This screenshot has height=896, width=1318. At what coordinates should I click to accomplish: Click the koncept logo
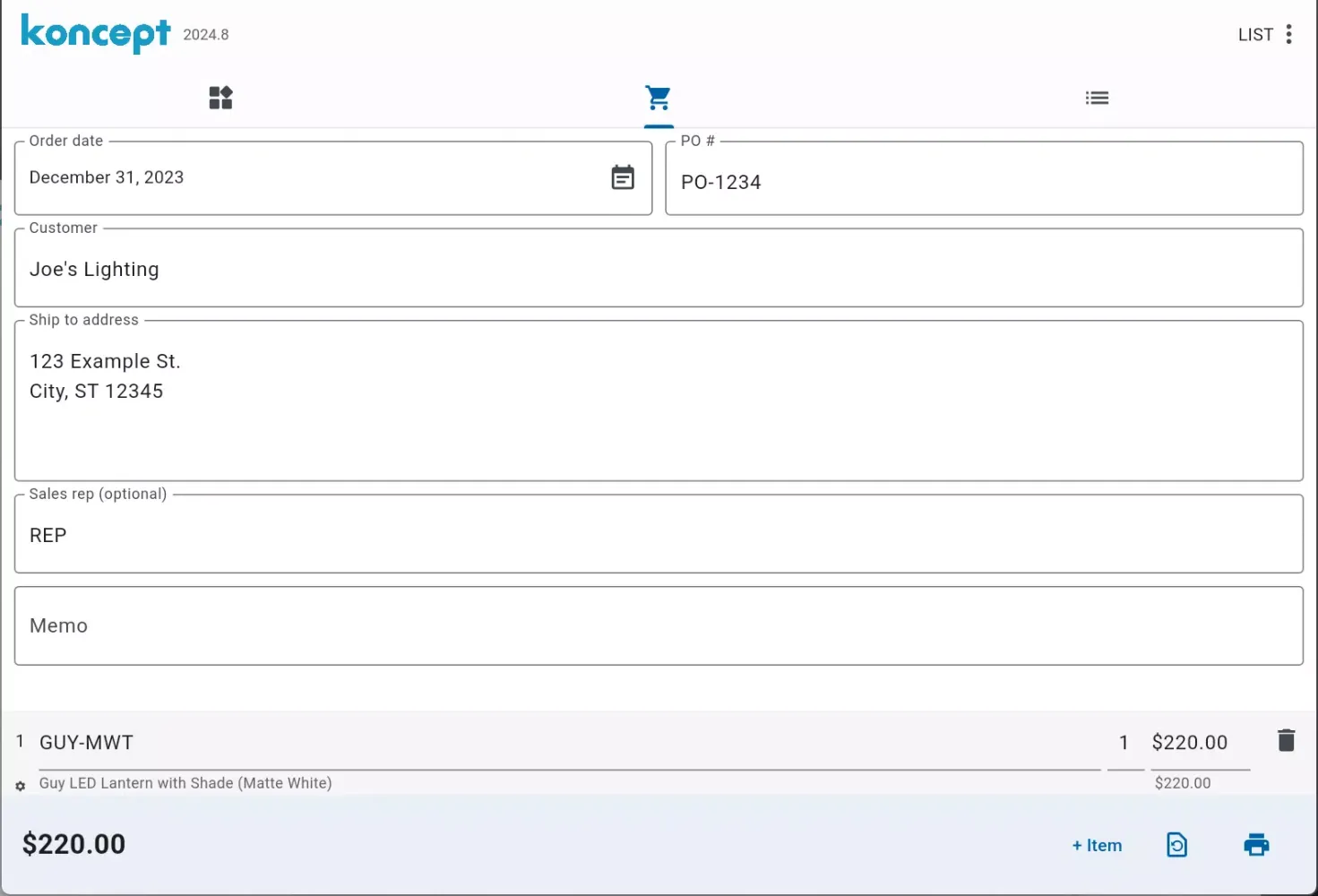point(95,34)
